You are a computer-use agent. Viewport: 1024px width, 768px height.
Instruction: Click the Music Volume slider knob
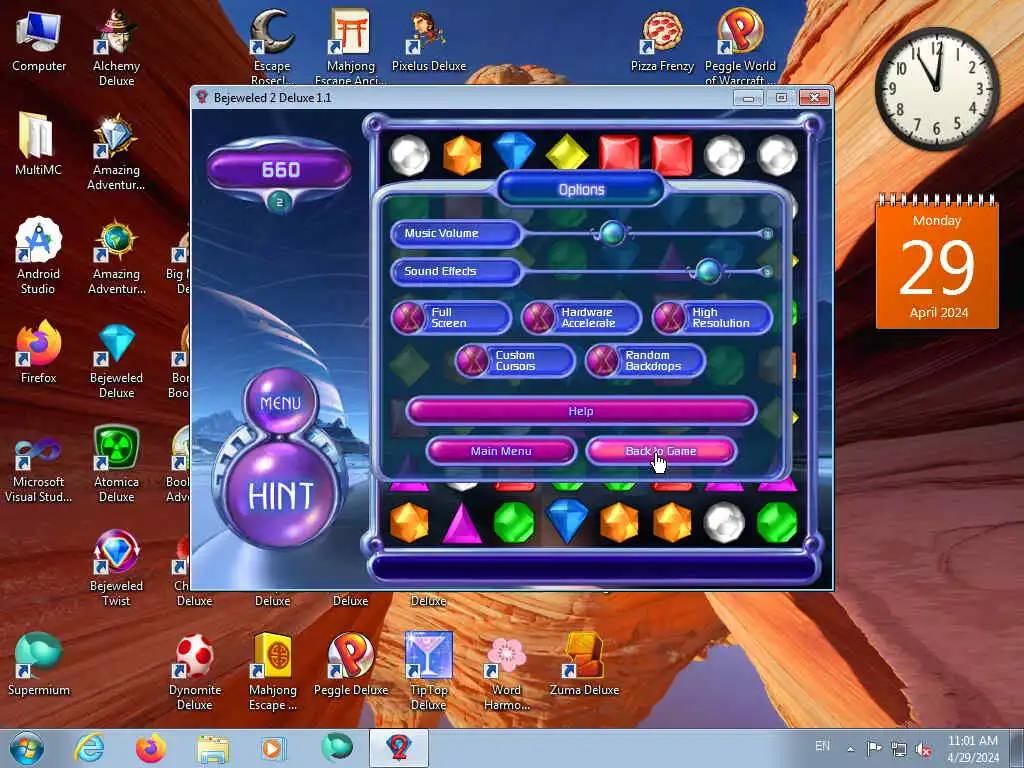click(x=612, y=233)
